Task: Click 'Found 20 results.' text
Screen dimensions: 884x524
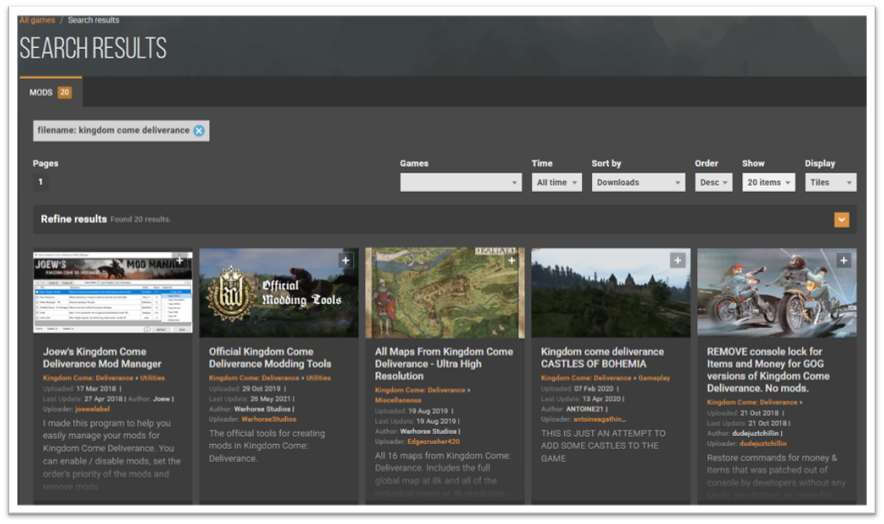Action: (140, 220)
